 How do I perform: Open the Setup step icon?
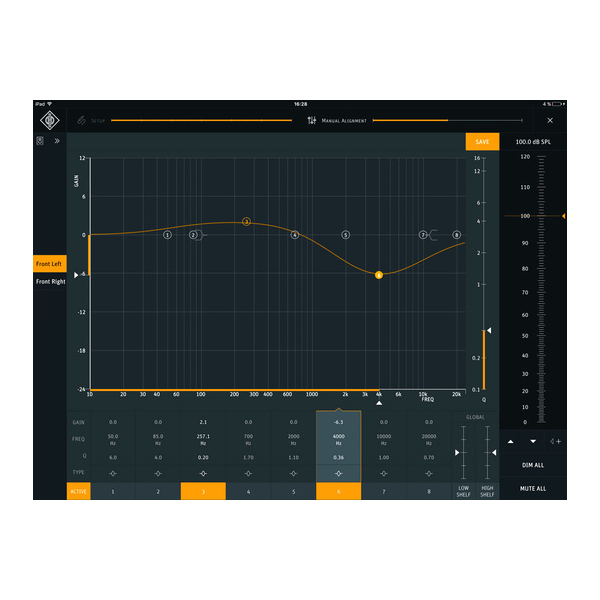(81, 121)
